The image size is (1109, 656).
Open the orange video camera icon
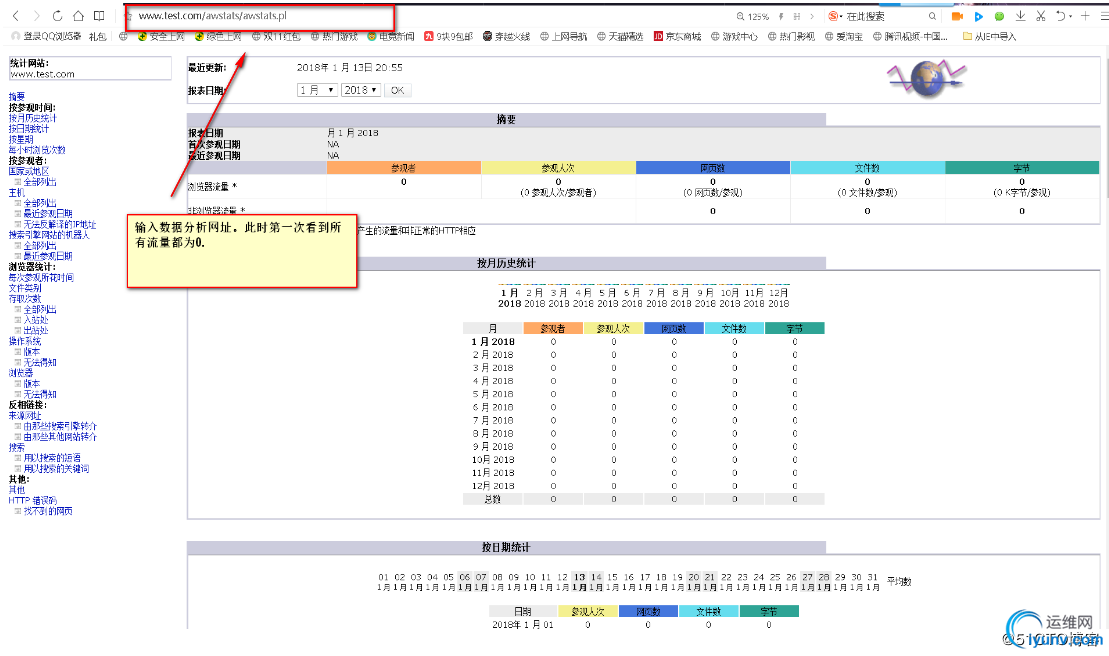(958, 16)
